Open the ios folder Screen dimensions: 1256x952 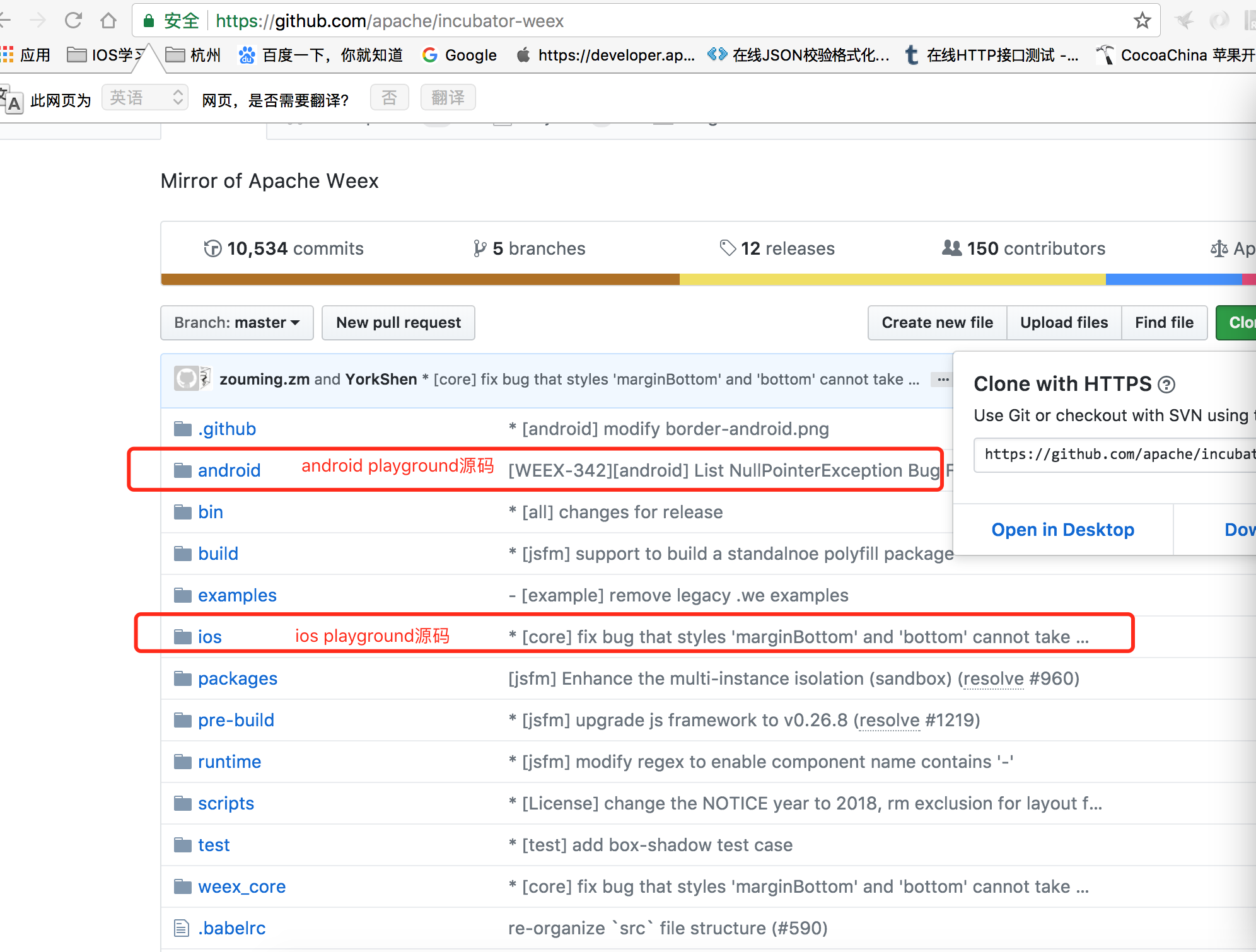(x=209, y=637)
